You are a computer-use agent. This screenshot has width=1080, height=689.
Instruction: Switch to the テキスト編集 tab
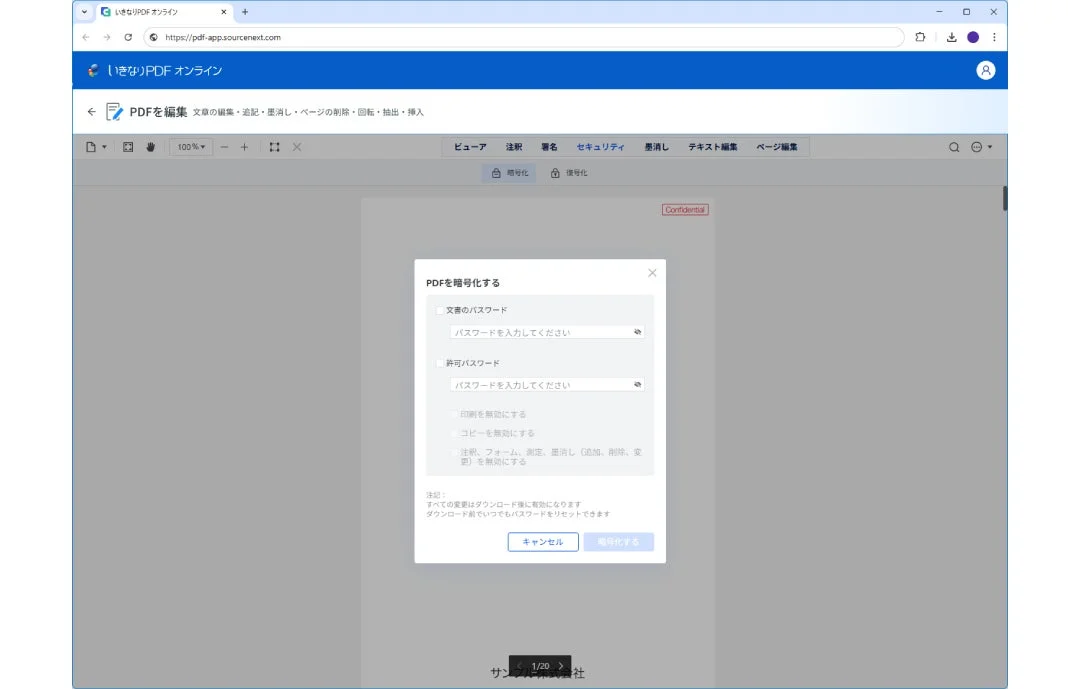[x=712, y=146]
